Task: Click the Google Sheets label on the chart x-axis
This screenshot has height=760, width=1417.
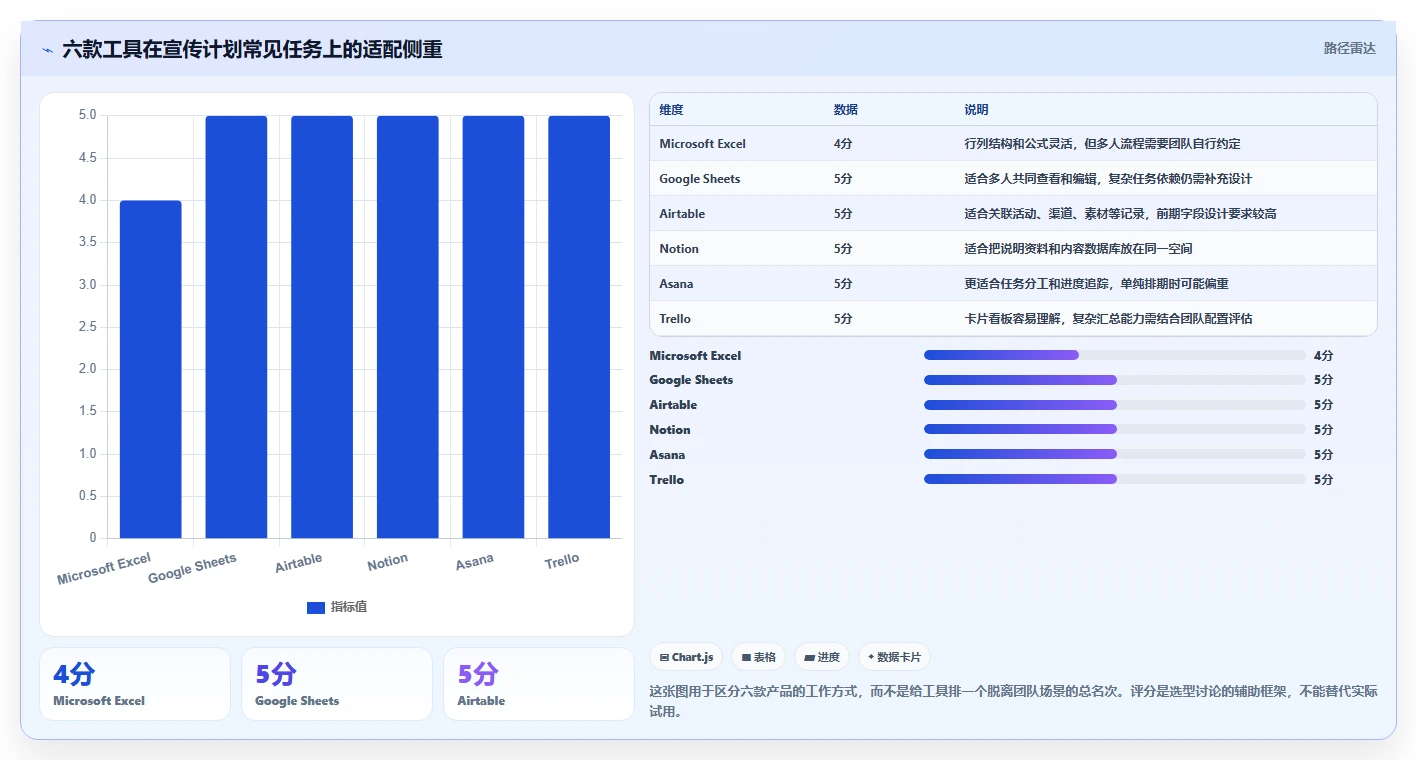Action: pyautogui.click(x=192, y=568)
